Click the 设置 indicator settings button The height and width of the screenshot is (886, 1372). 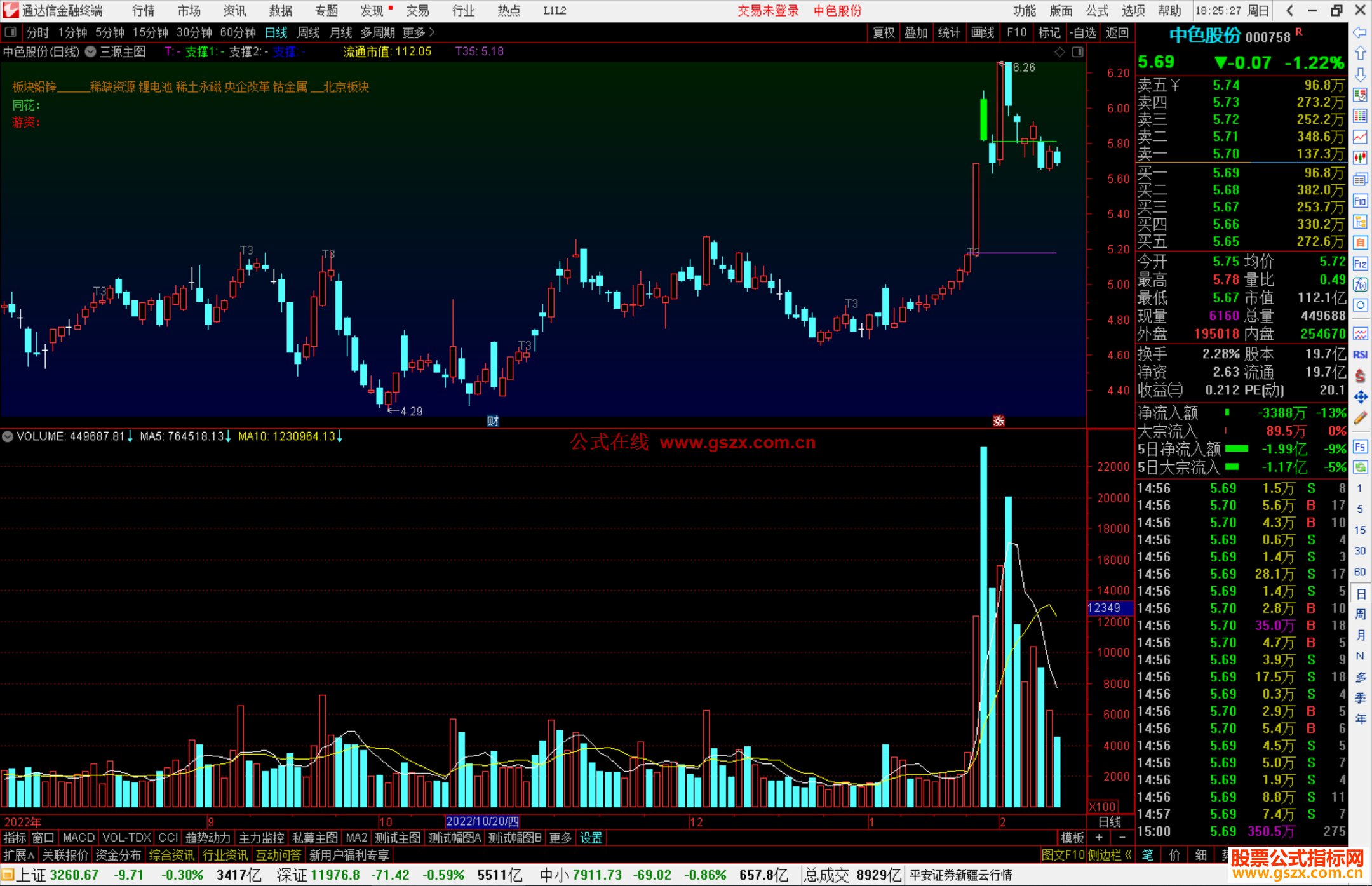(x=591, y=838)
